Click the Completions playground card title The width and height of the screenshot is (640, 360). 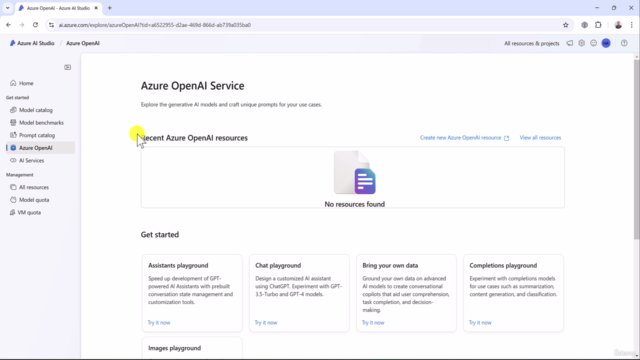point(503,265)
